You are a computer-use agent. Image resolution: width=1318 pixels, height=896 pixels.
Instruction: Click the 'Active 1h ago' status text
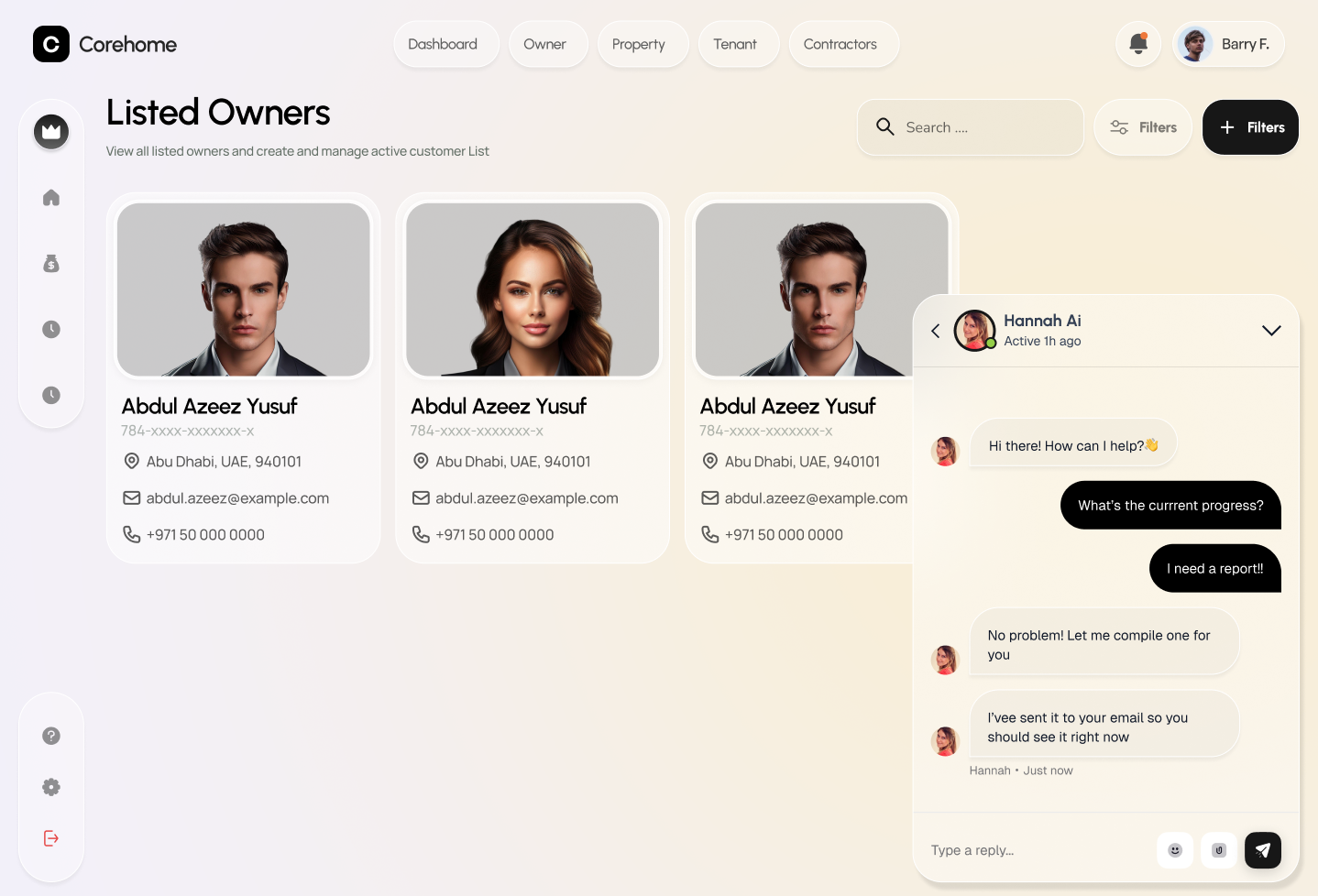(1042, 341)
